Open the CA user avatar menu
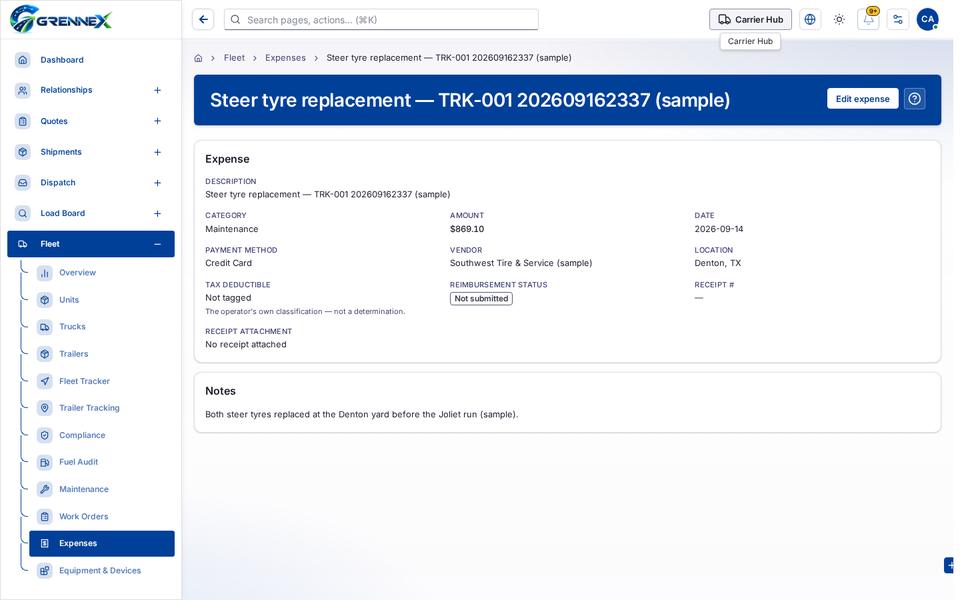960x600 pixels. [x=928, y=20]
